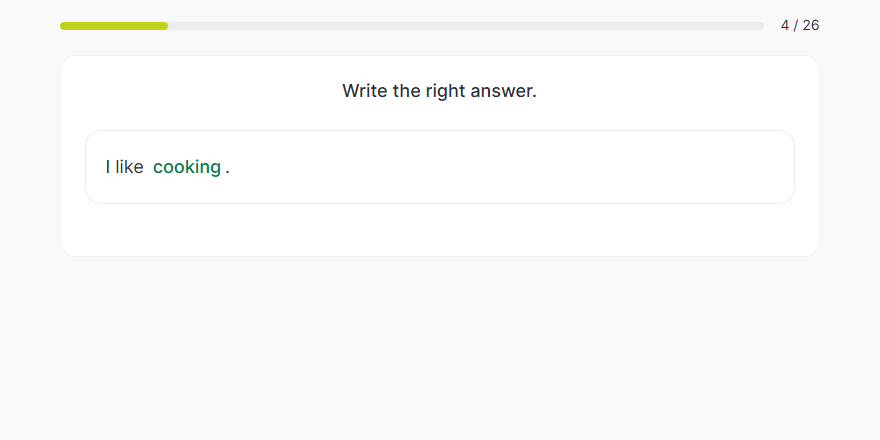Click the word "I" starting the sentence
This screenshot has height=440, width=880.
tap(108, 167)
